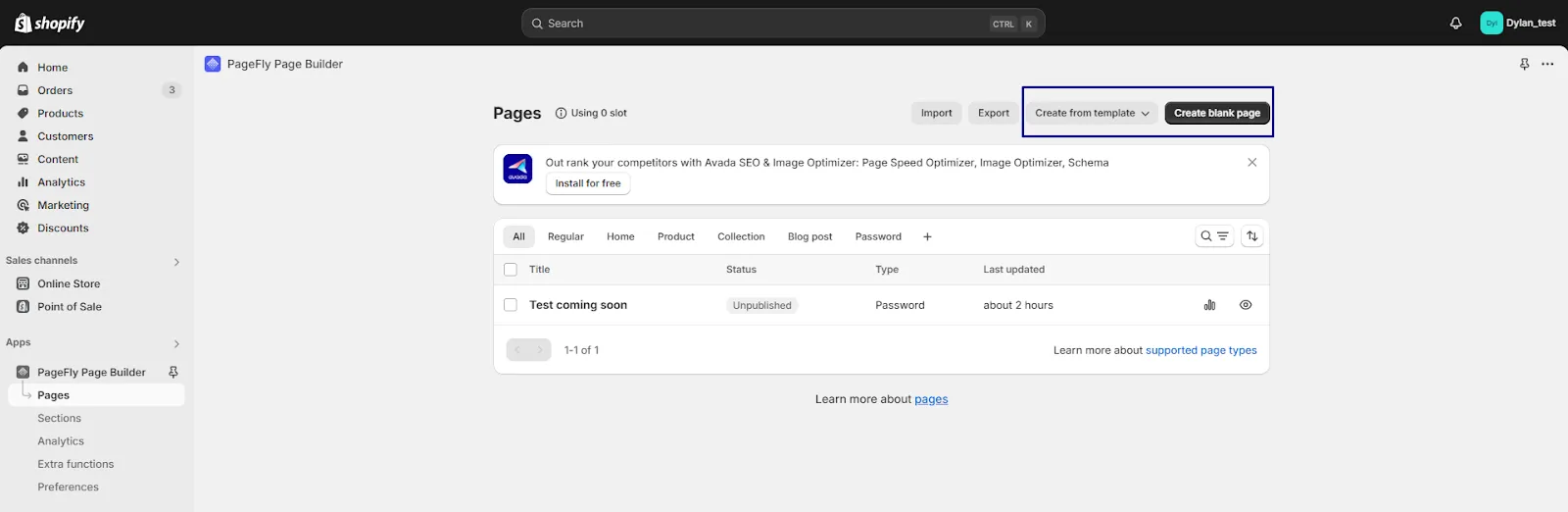The image size is (1568, 512).
Task: Click the Products tag icon
Action: point(23,113)
